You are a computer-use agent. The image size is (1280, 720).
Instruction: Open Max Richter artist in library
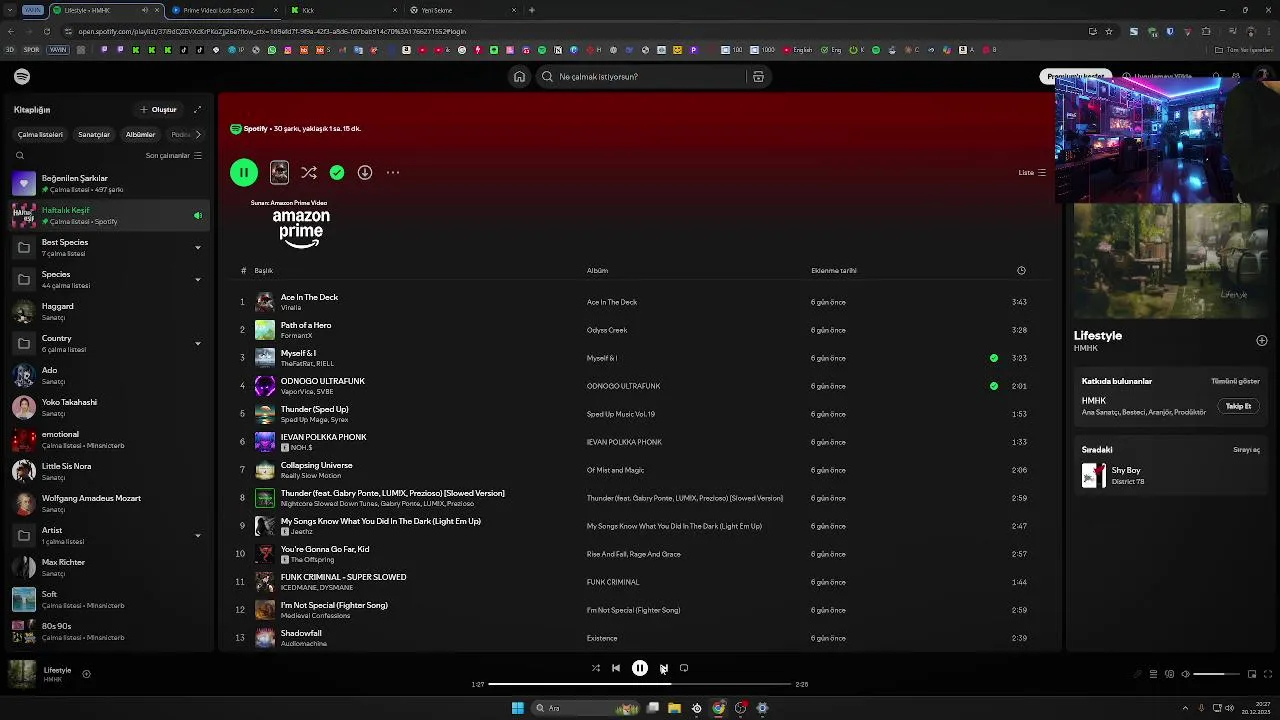[107, 567]
